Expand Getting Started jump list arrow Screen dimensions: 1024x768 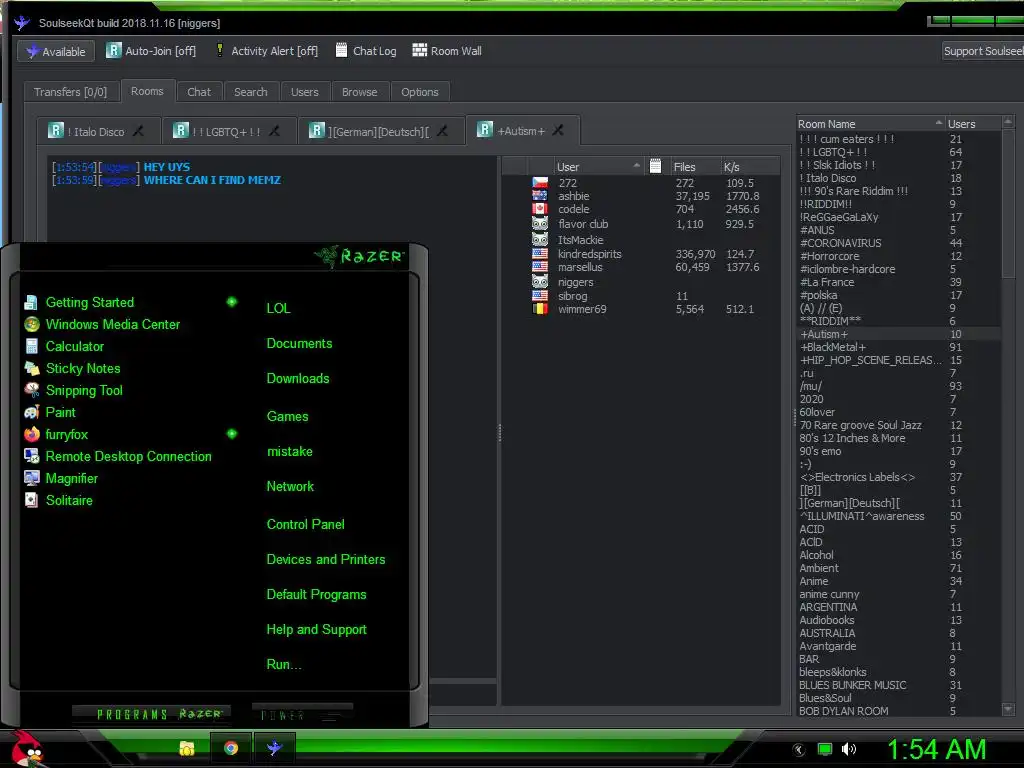[232, 302]
